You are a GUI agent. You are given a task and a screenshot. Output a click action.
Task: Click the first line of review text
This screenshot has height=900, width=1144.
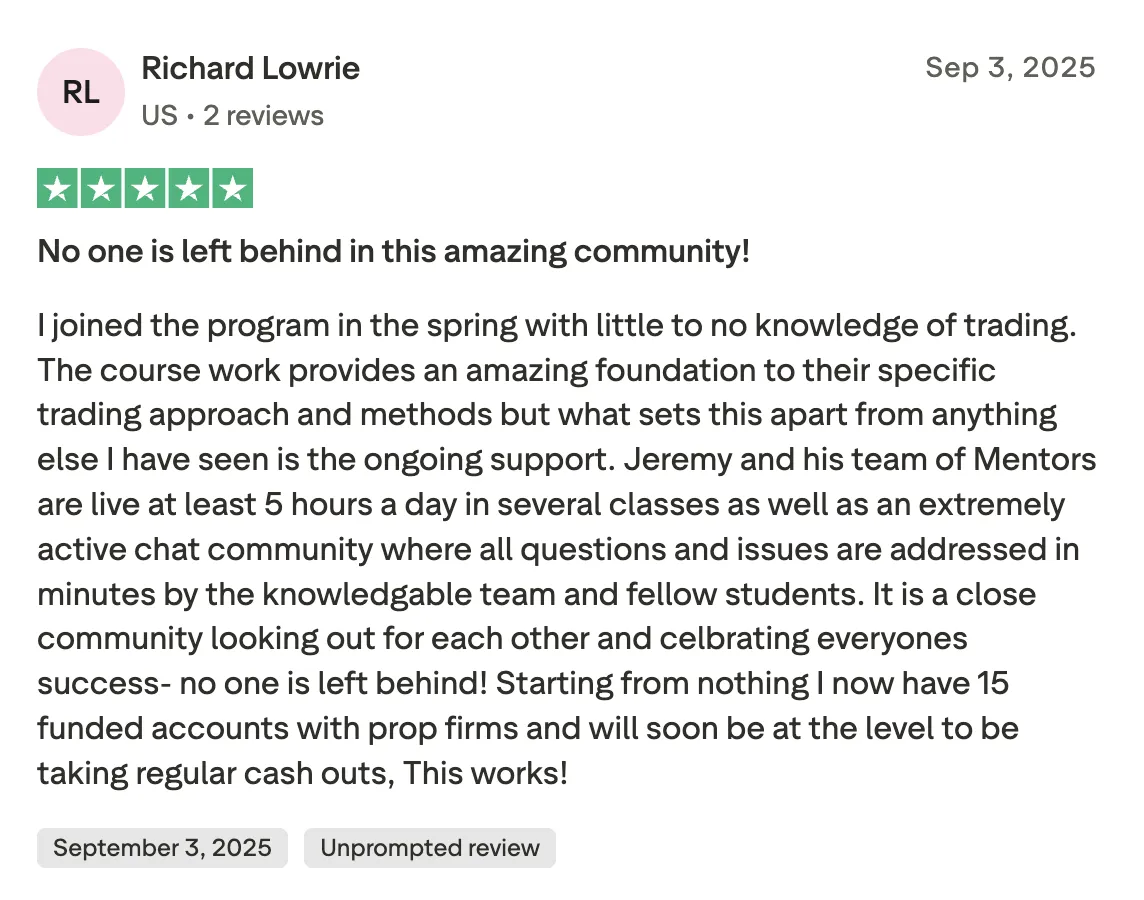pos(557,326)
